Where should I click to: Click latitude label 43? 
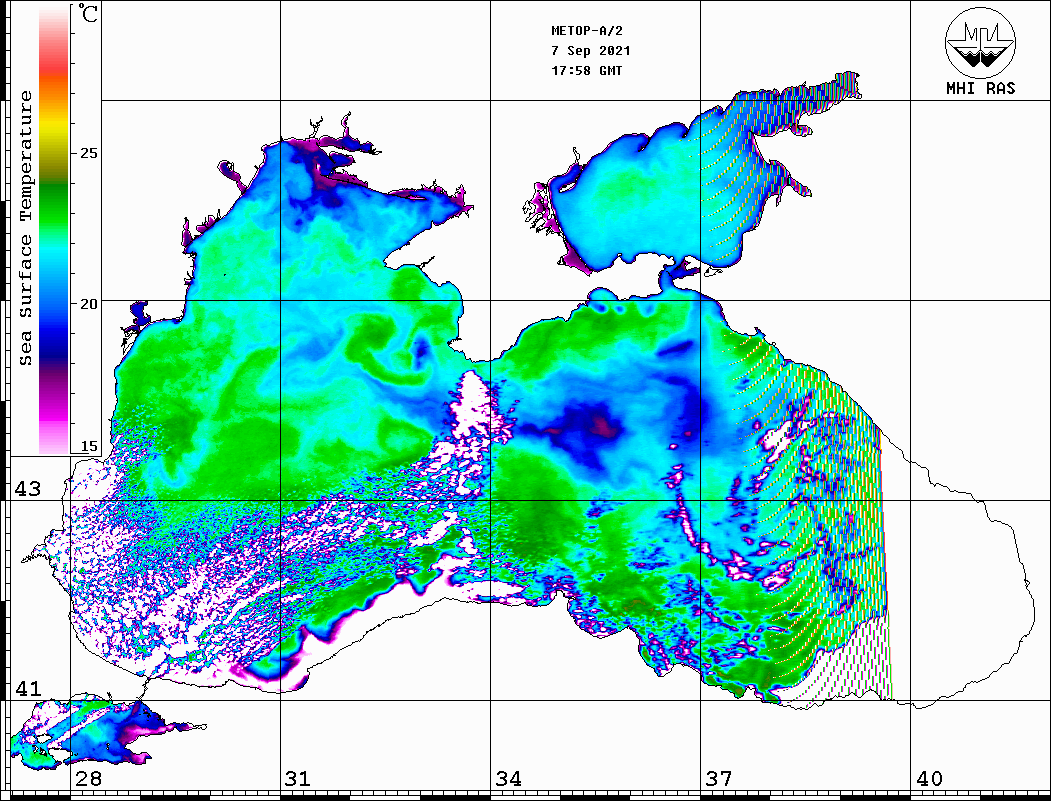(x=28, y=489)
